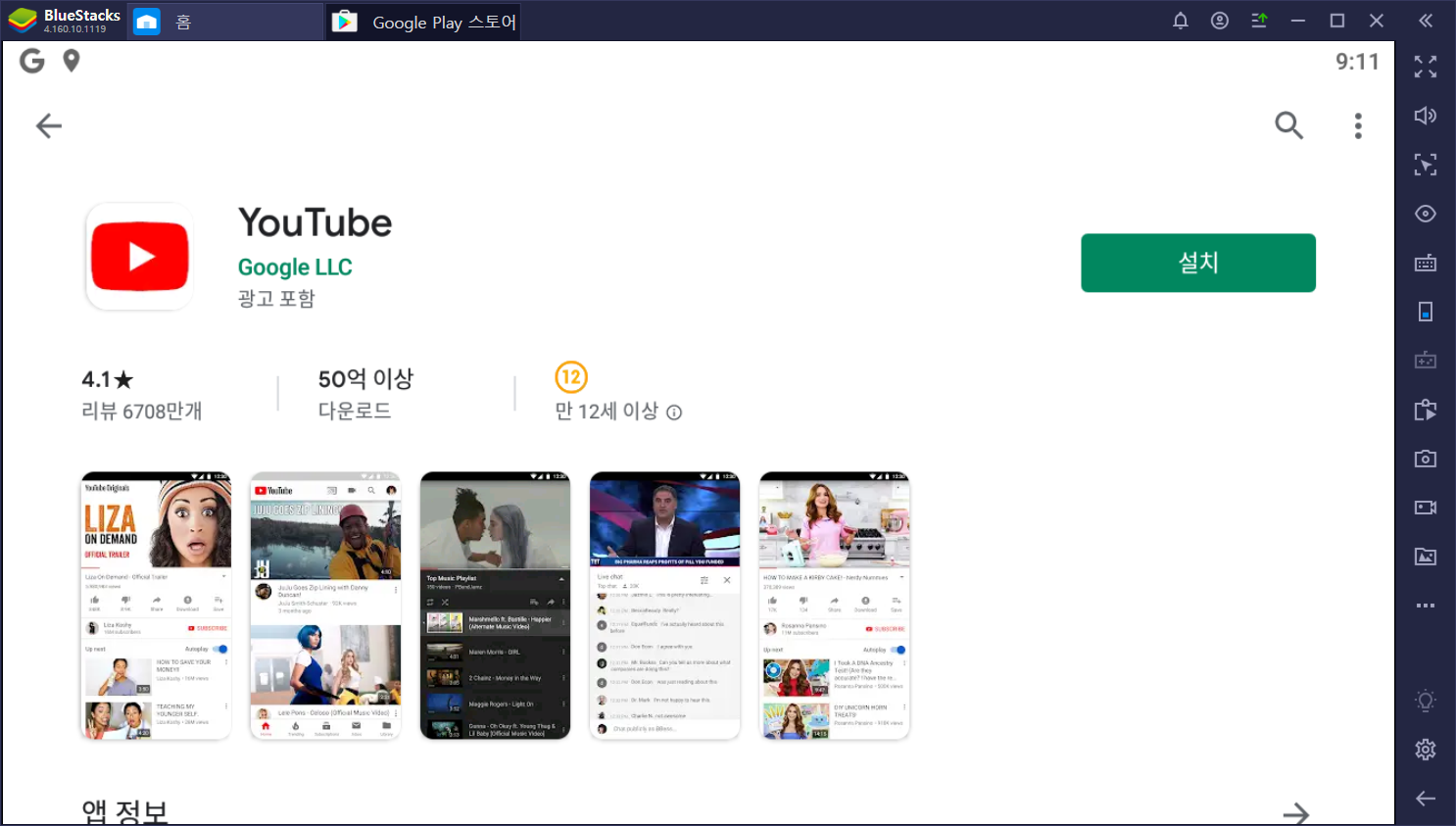This screenshot has height=826, width=1456.
Task: Show the age rating info icon
Action: (x=674, y=413)
